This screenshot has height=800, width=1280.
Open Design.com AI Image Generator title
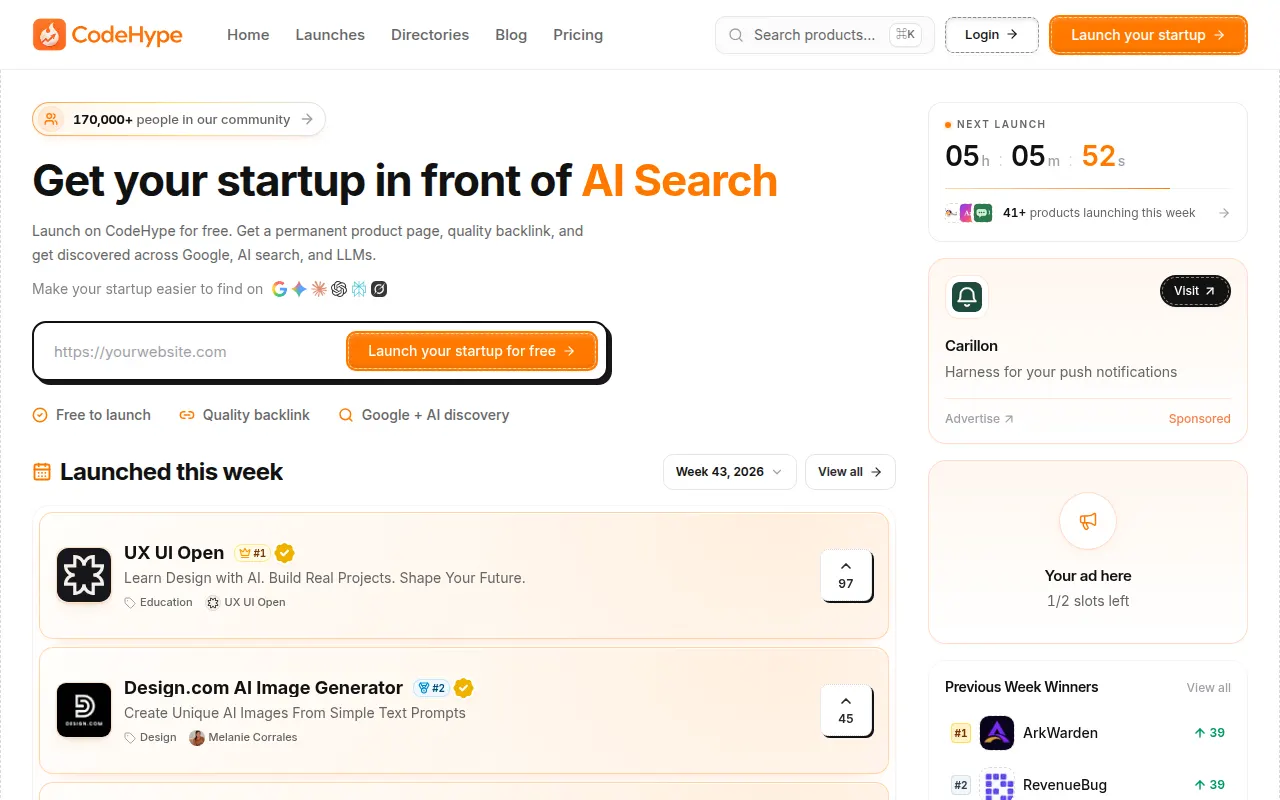pos(263,688)
